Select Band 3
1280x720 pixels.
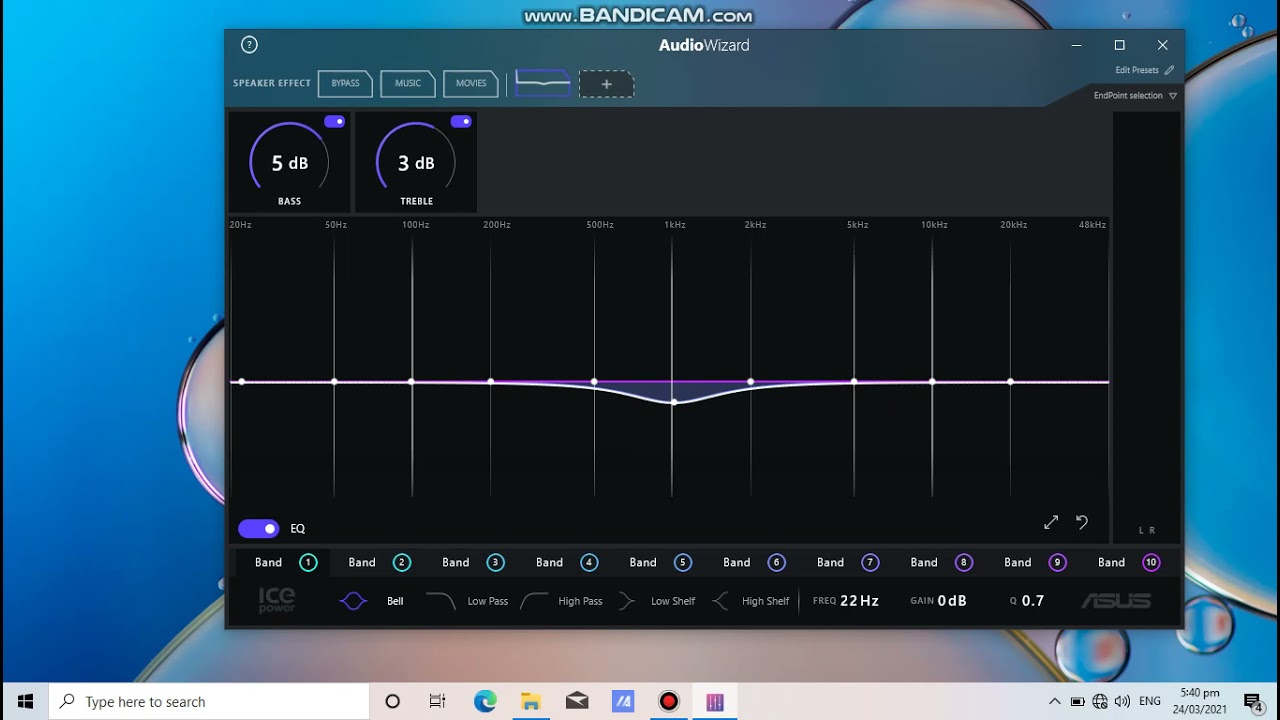[473, 563]
